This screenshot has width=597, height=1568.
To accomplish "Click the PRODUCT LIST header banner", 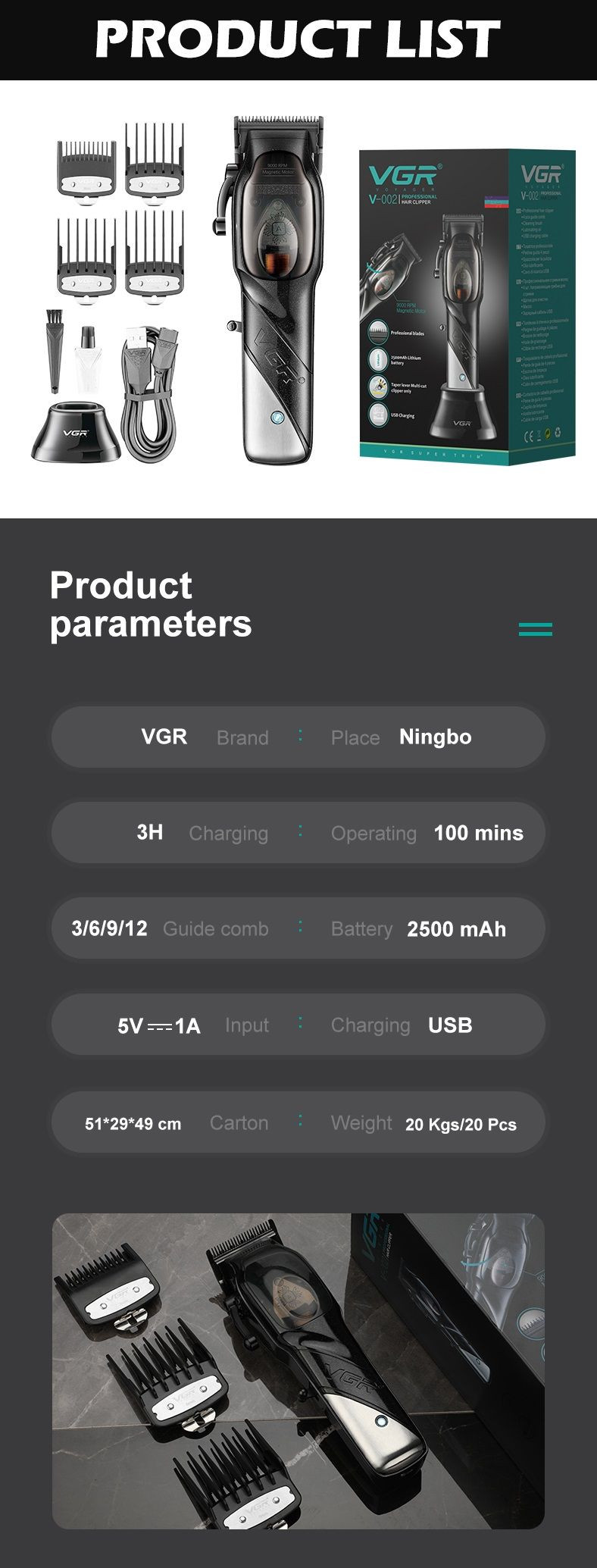I will click(298, 39).
